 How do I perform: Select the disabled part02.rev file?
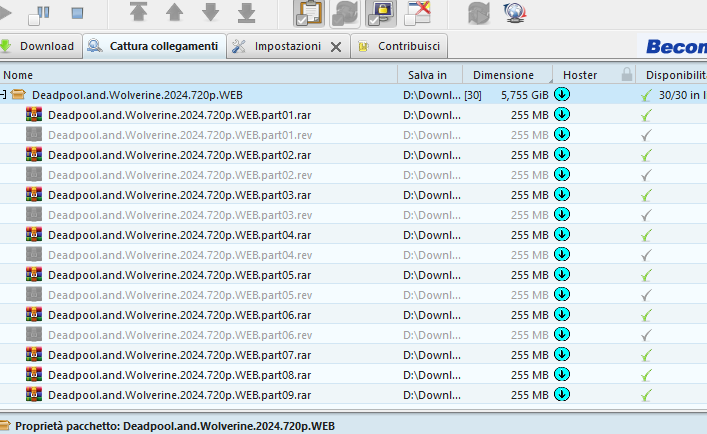click(354, 175)
